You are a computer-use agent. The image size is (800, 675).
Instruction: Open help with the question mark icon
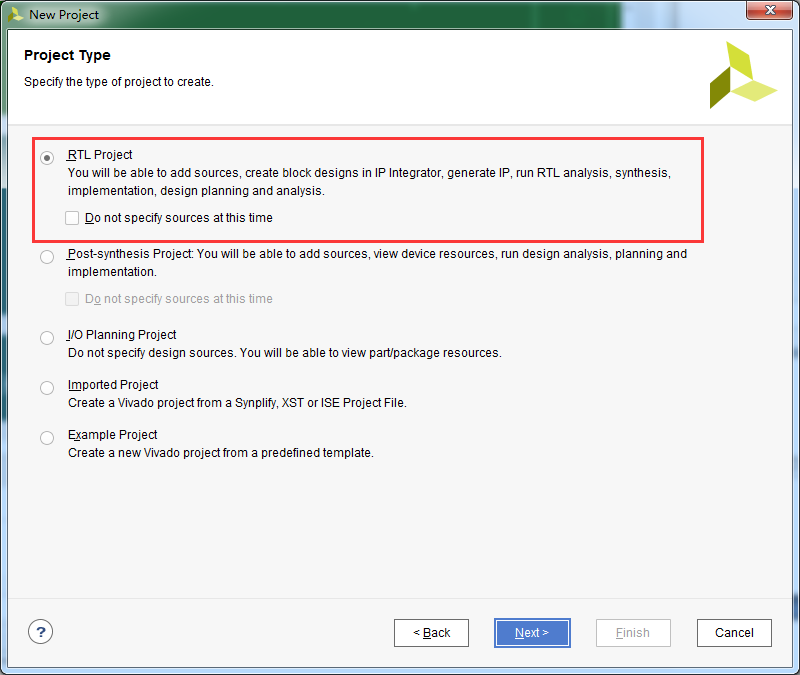40,632
